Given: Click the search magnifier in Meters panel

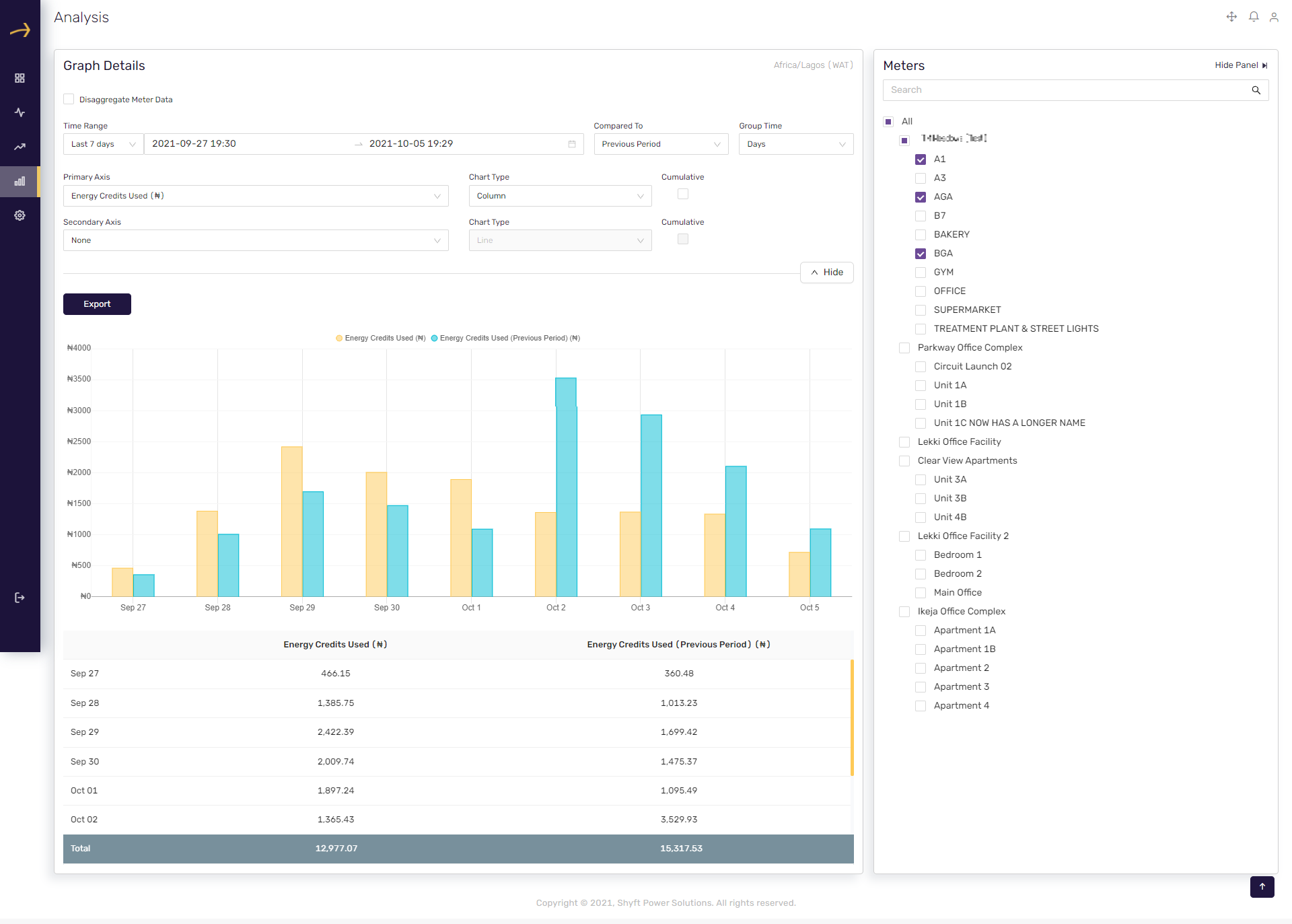Looking at the screenshot, I should pos(1256,90).
